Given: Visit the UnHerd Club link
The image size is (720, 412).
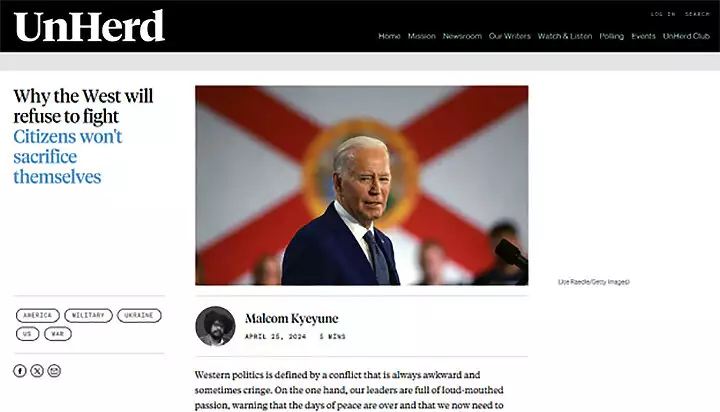Looking at the screenshot, I should 686,36.
